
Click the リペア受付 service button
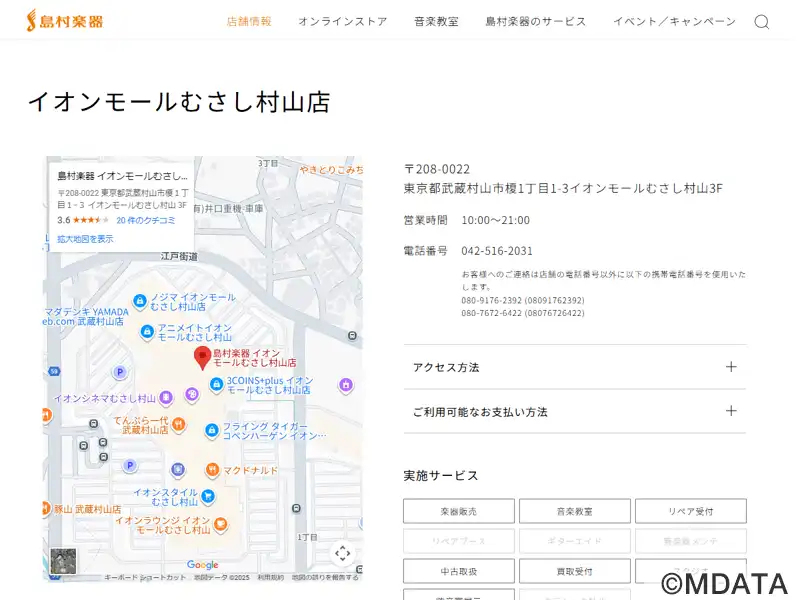pos(690,511)
